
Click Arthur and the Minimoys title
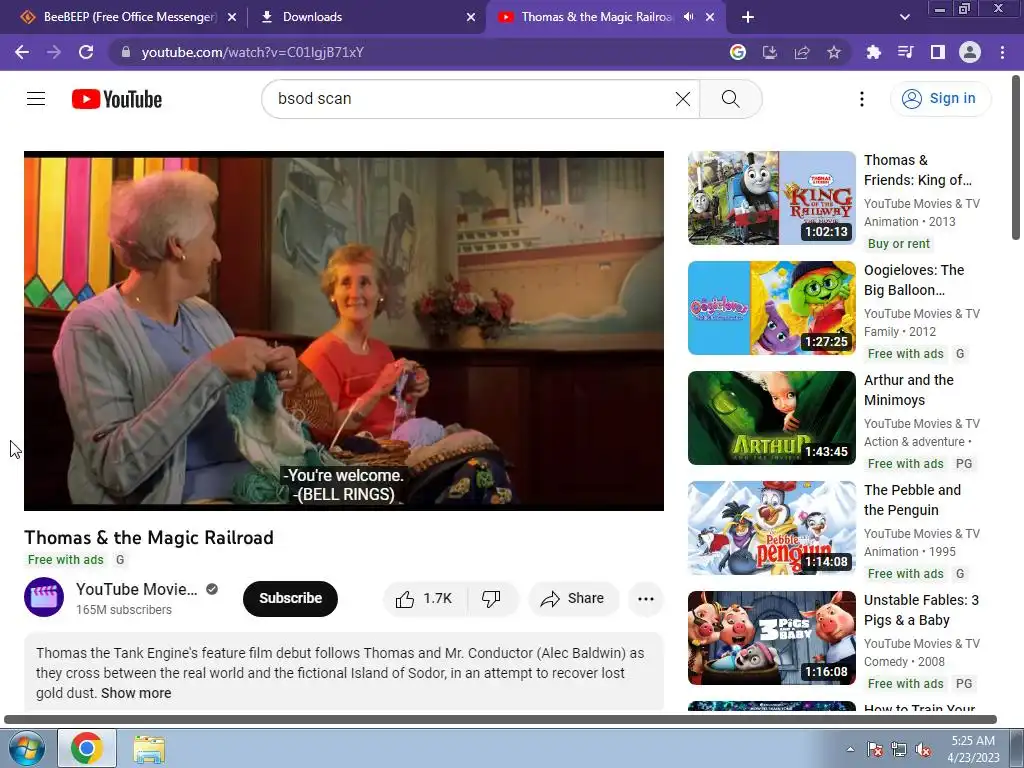click(908, 390)
